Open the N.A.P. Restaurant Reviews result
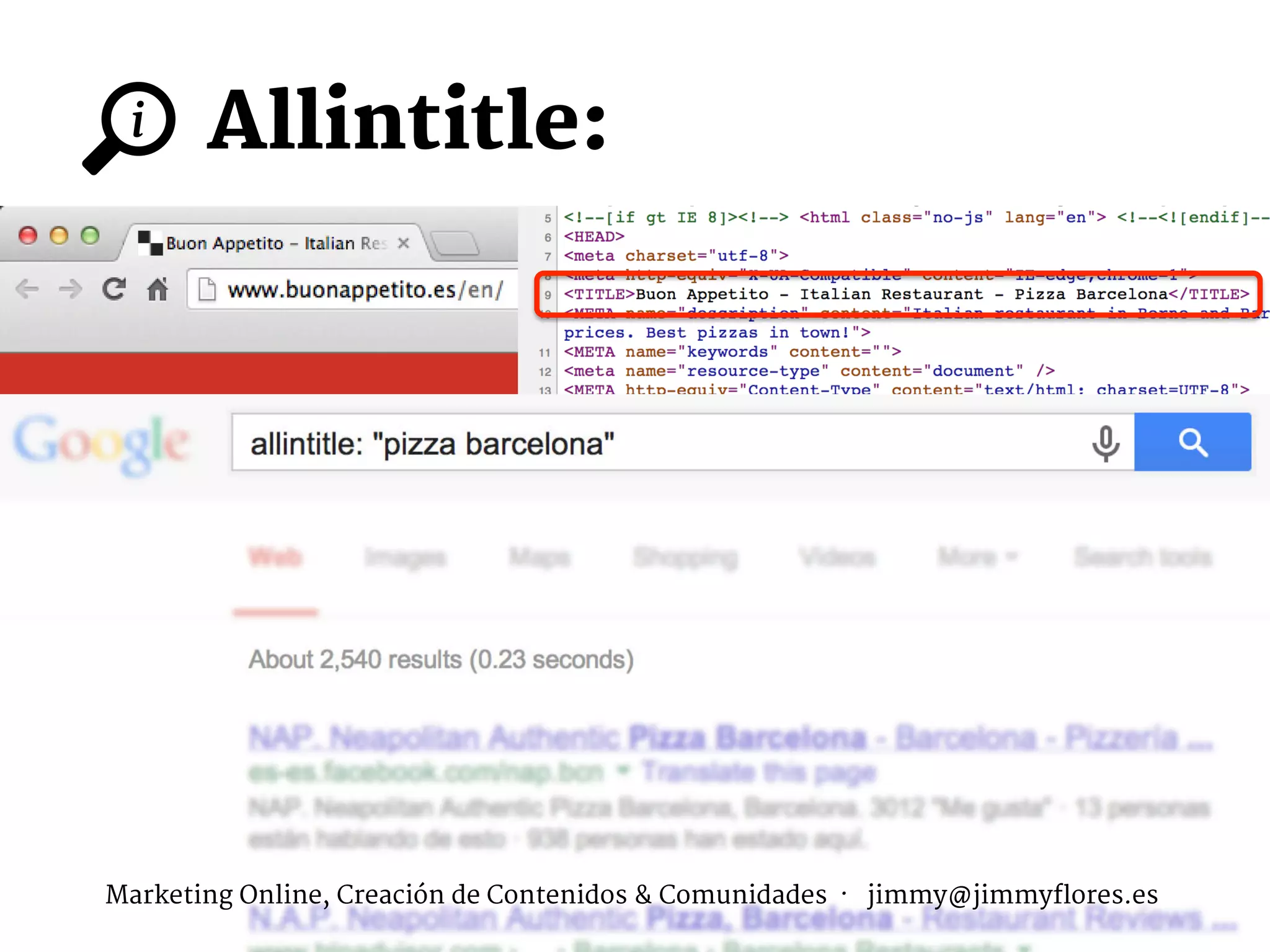The image size is (1270, 952). 743,918
